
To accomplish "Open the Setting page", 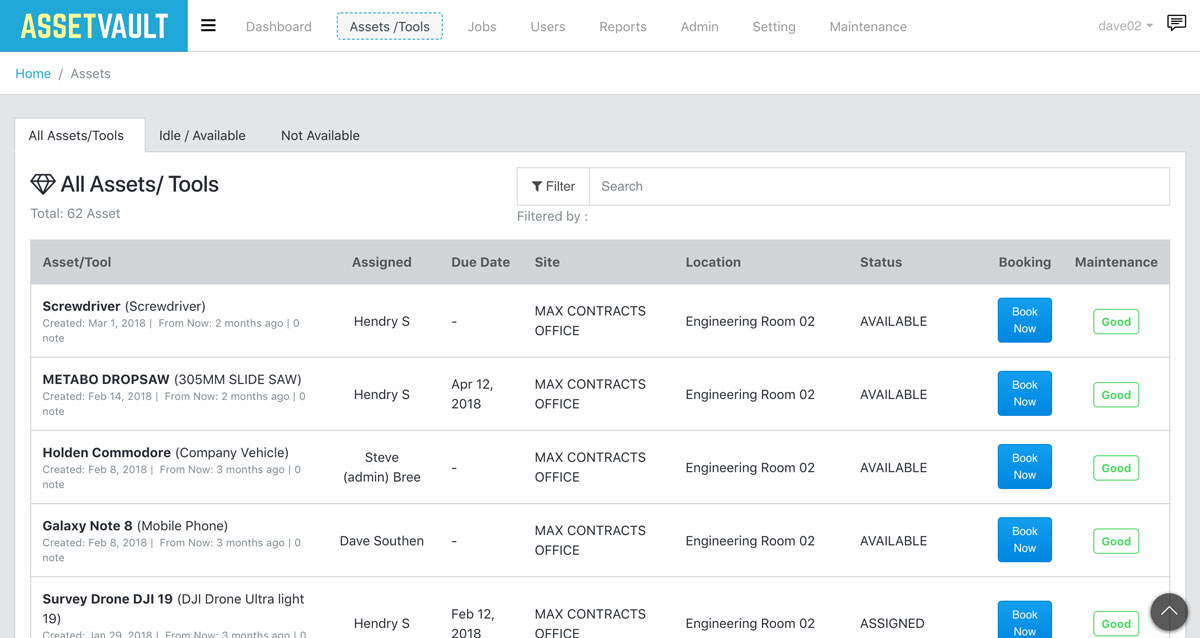I will [x=773, y=27].
